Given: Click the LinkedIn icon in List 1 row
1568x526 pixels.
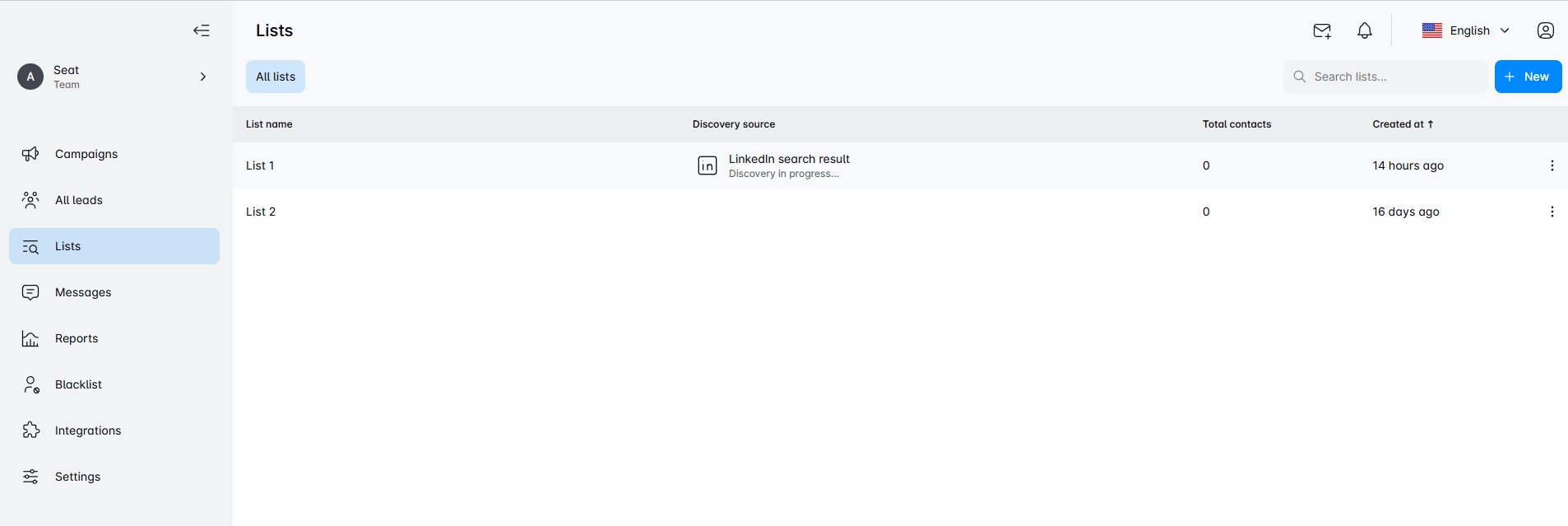Looking at the screenshot, I should click(707, 165).
